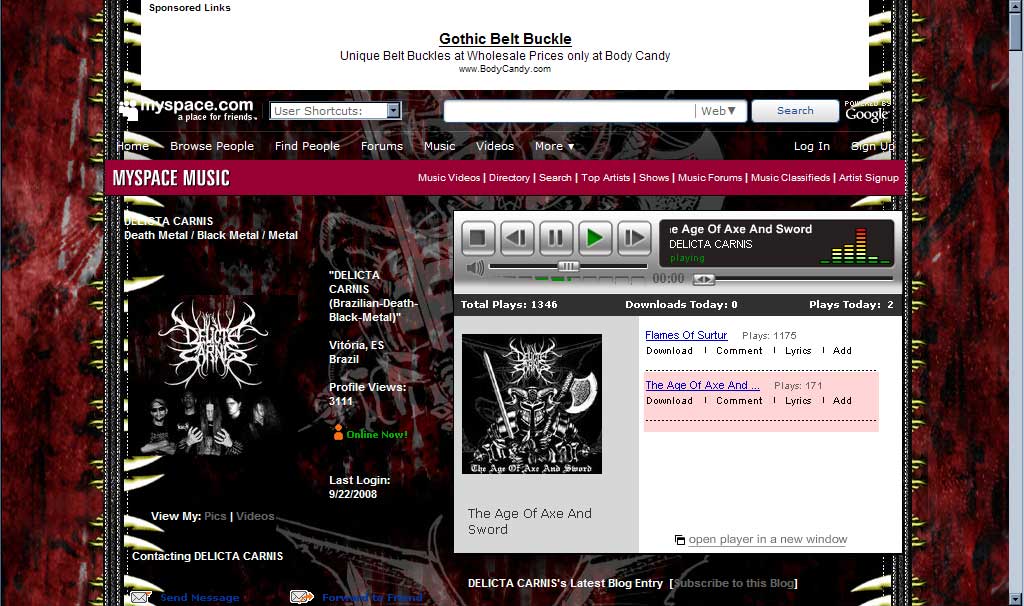Click the Forward to Friend link text
This screenshot has height=606, width=1024.
tap(372, 598)
